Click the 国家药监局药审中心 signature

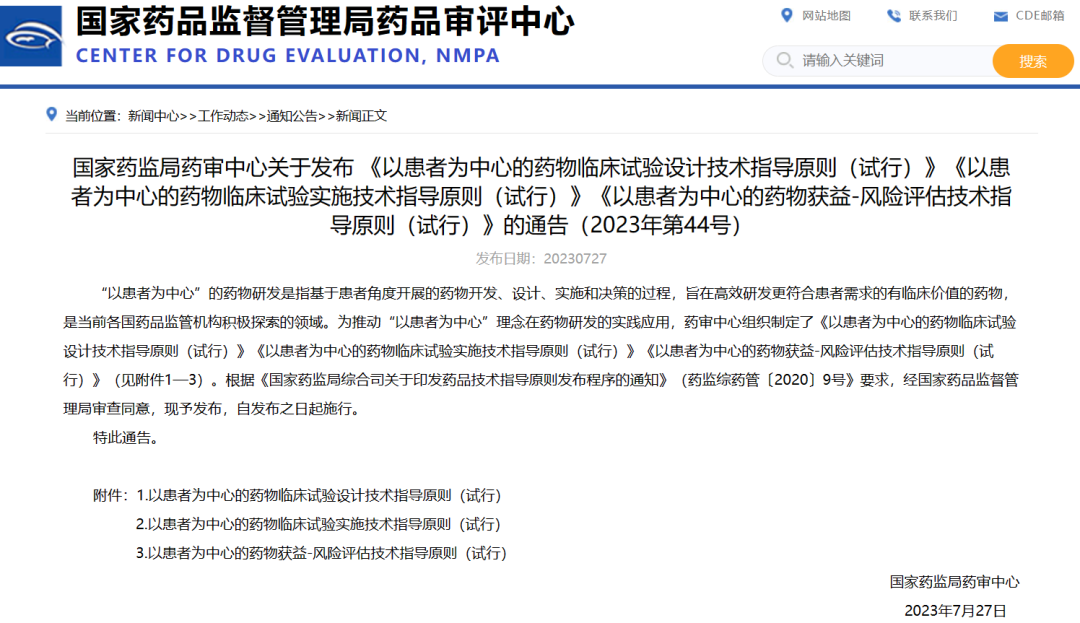point(954,582)
